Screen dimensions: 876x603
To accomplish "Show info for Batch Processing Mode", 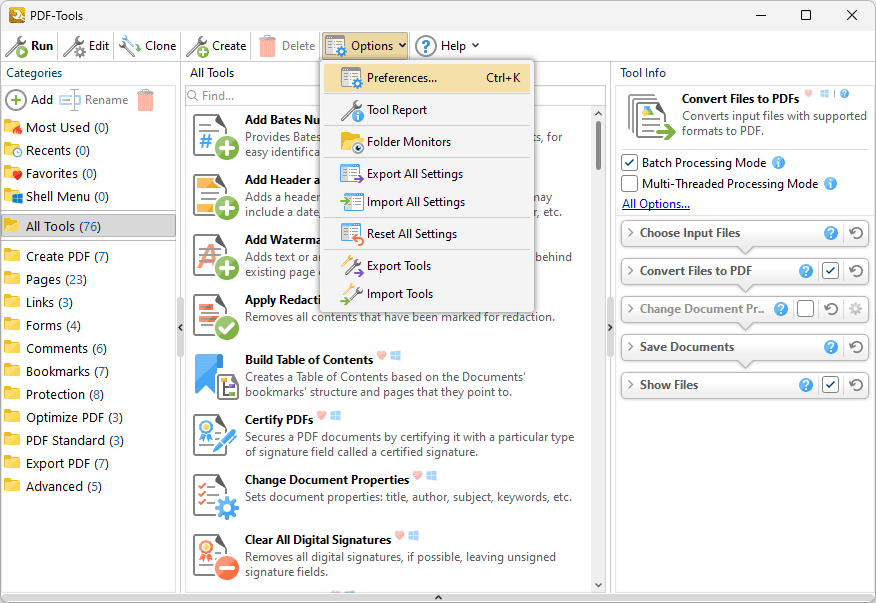I will tap(778, 163).
